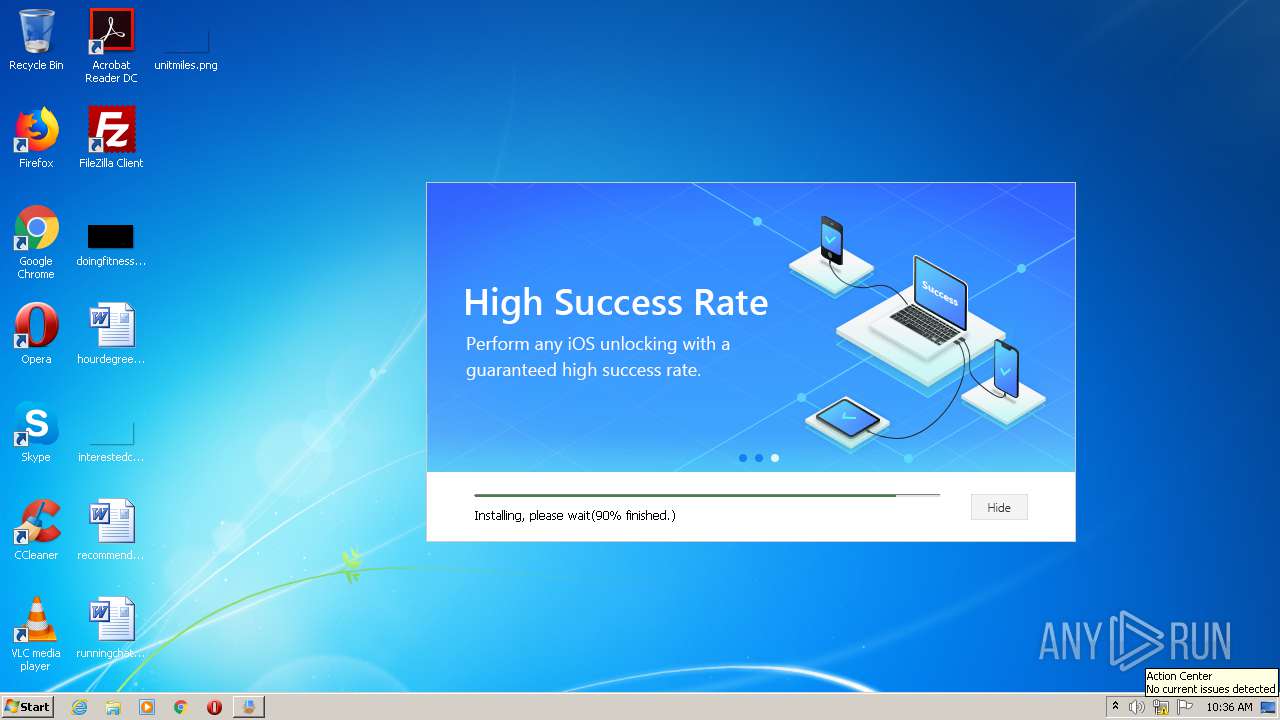The width and height of the screenshot is (1280, 720).
Task: Open Action Center flag icon
Action: pos(1185,707)
